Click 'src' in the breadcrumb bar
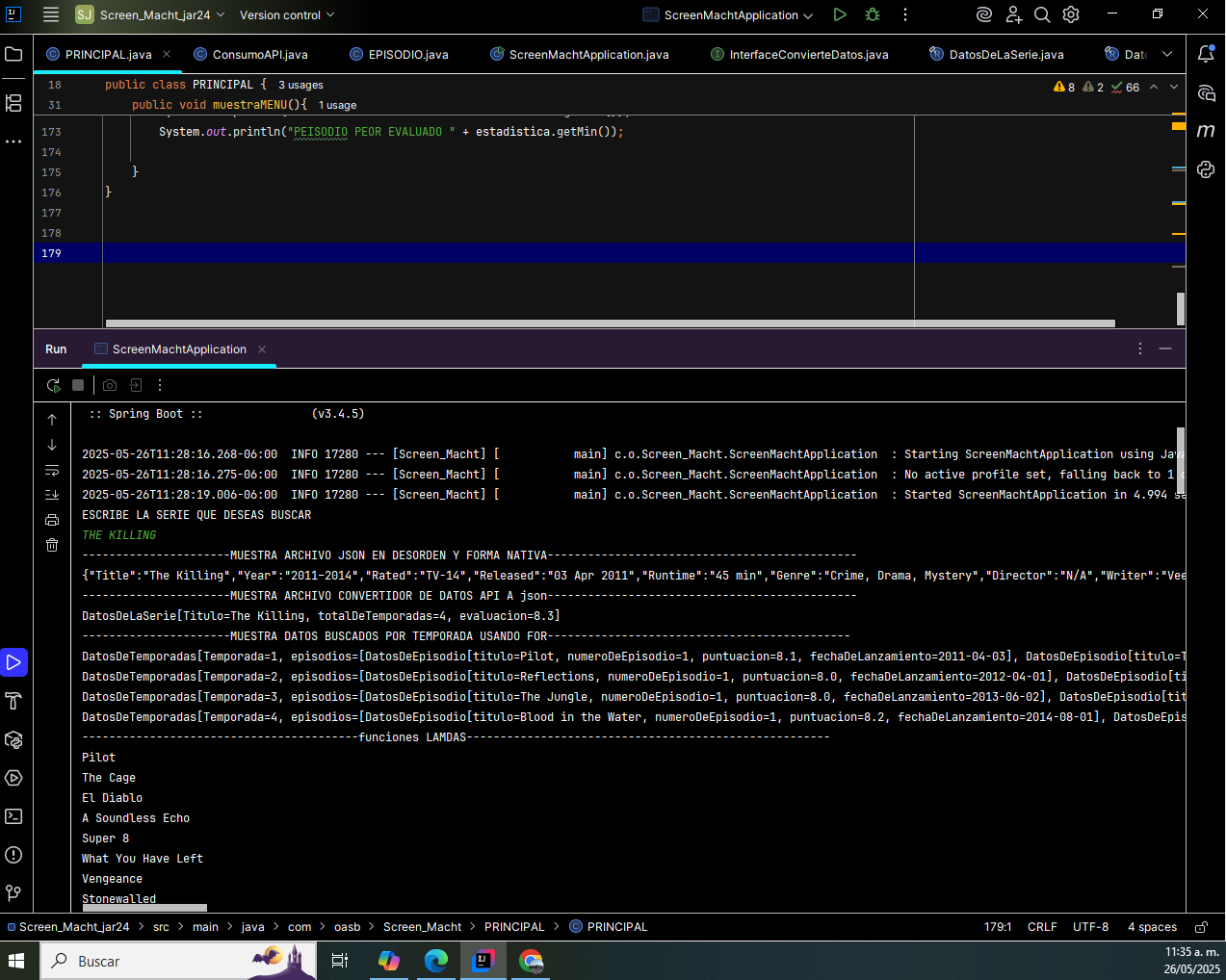The height and width of the screenshot is (980, 1226). (x=161, y=927)
